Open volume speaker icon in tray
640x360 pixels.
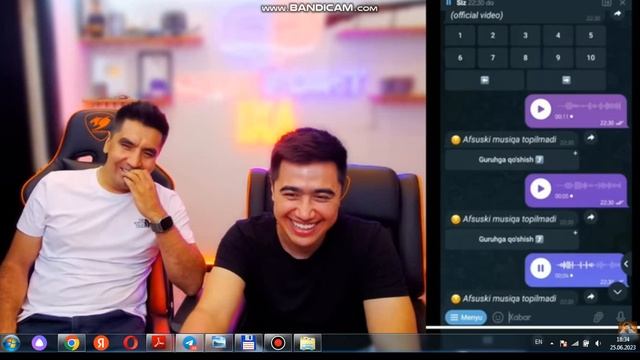(x=598, y=344)
